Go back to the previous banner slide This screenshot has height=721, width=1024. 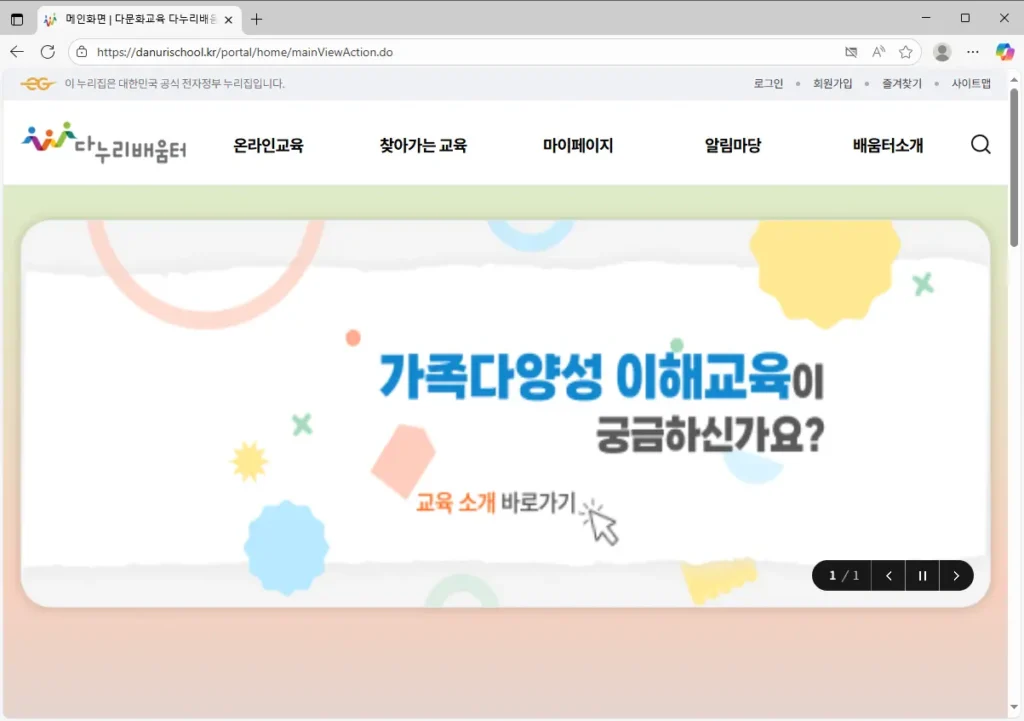tap(889, 575)
